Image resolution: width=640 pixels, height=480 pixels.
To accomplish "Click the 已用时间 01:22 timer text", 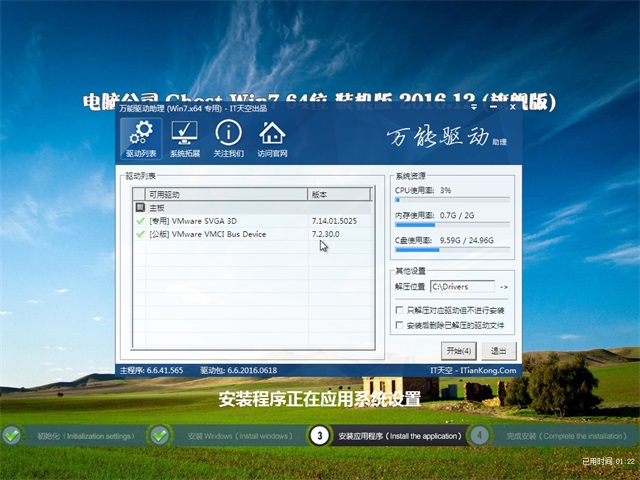I will pos(608,461).
